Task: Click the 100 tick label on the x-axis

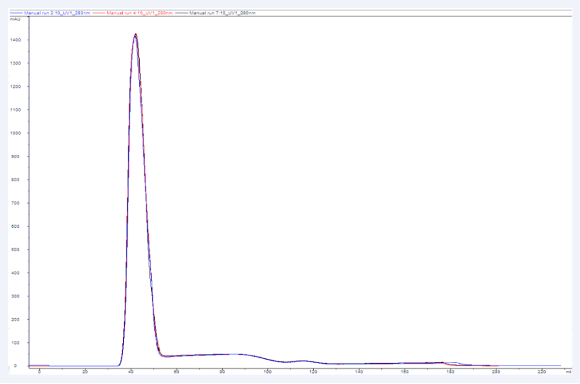Action: 267,371
